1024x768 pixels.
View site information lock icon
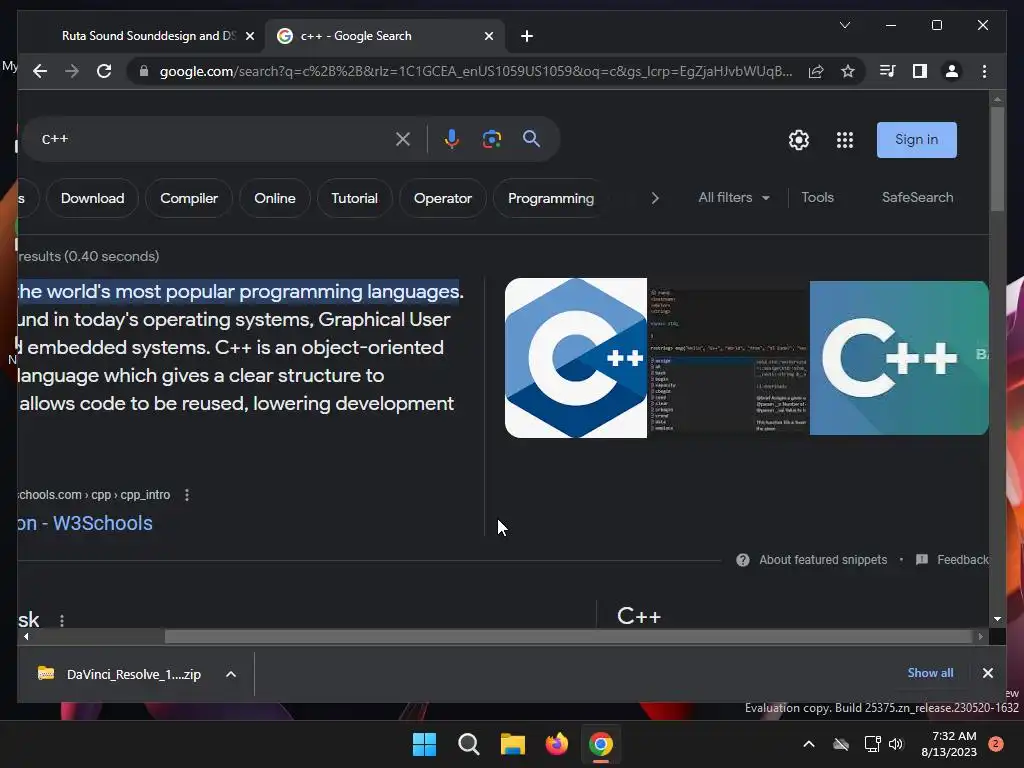point(144,71)
